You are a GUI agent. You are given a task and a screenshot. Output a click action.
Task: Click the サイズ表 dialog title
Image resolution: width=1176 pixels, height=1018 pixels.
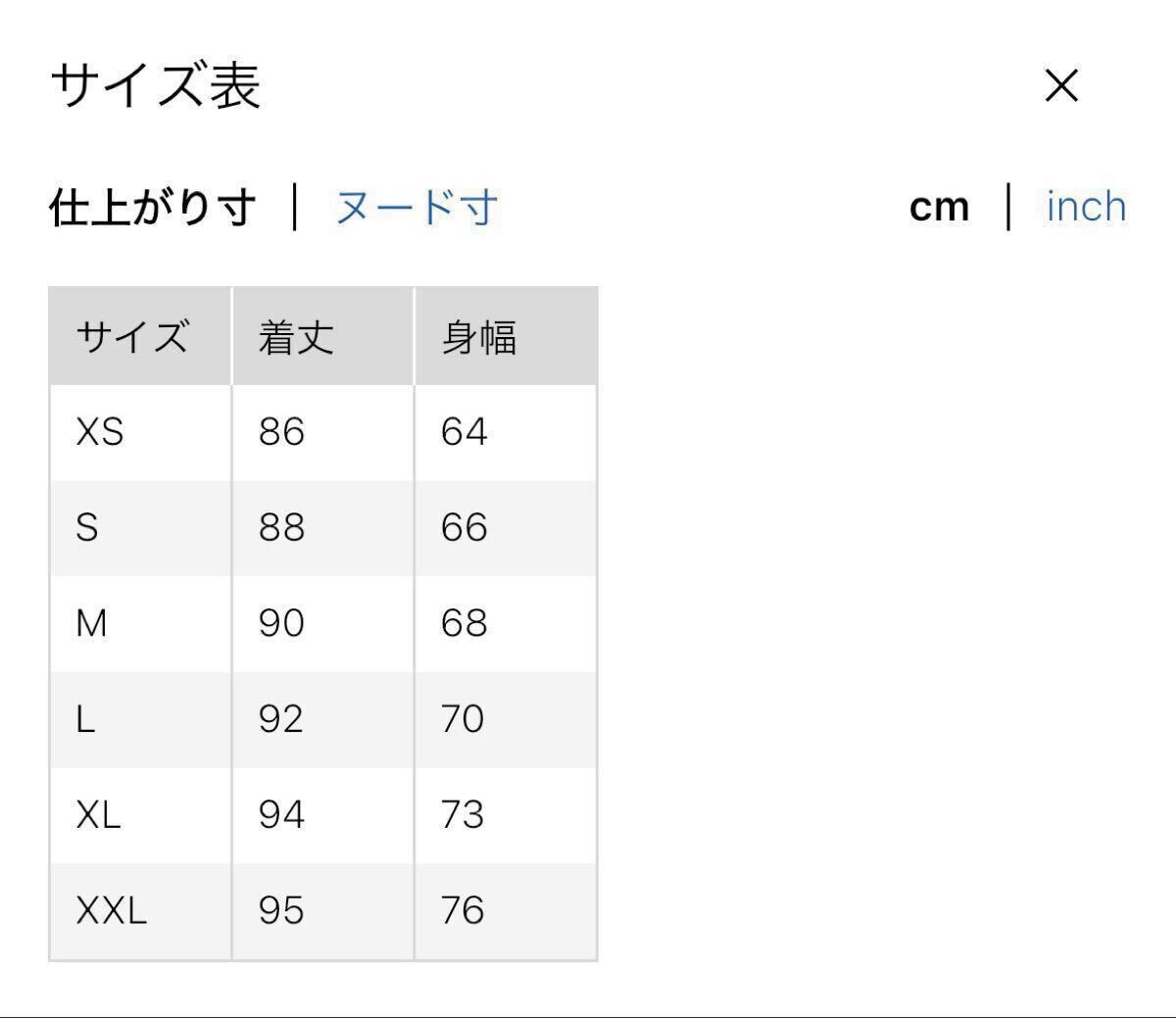click(x=155, y=85)
